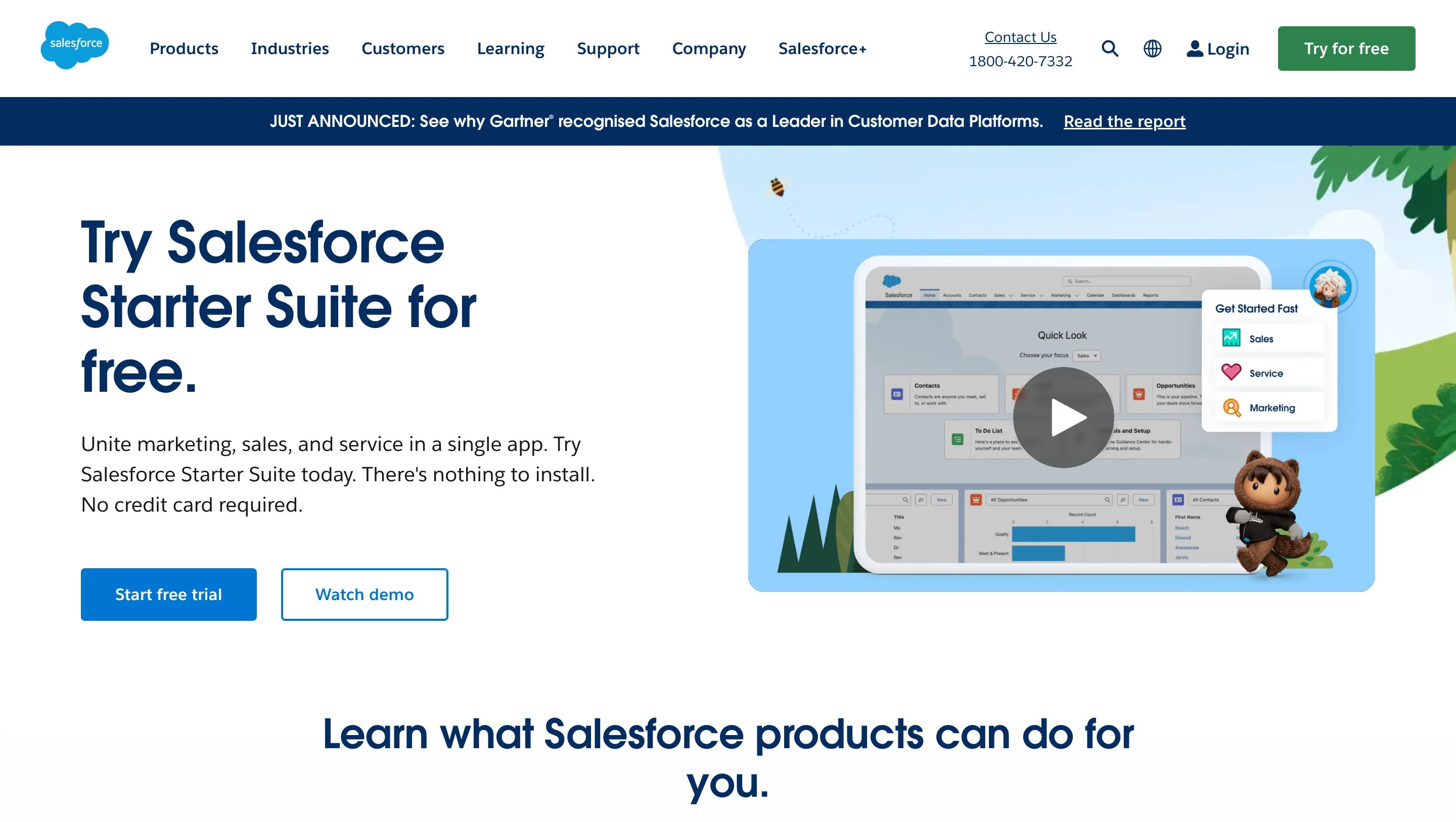Viewport: 1456px width, 822px height.
Task: Open the Products menu
Action: pos(183,49)
